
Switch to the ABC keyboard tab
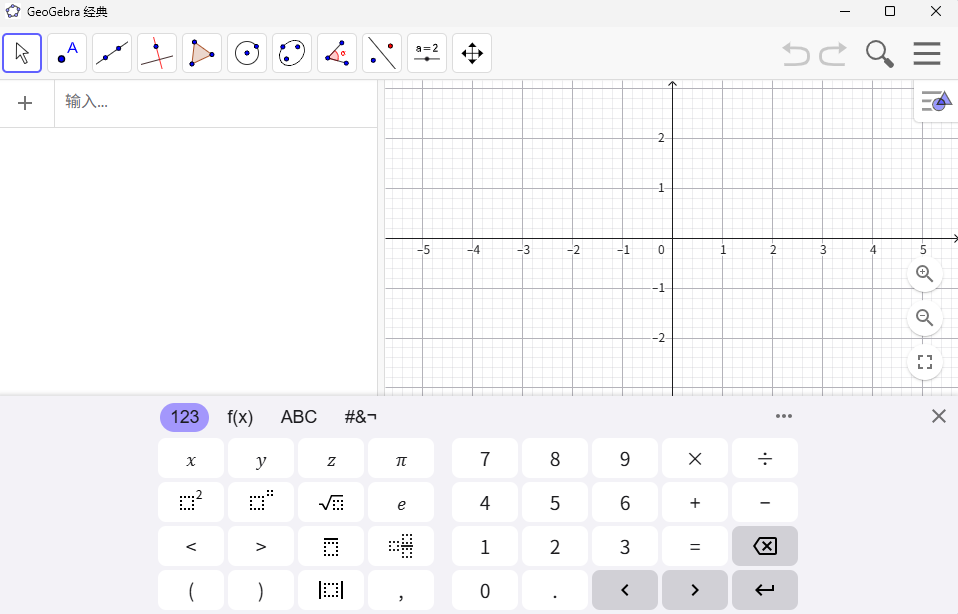[298, 417]
